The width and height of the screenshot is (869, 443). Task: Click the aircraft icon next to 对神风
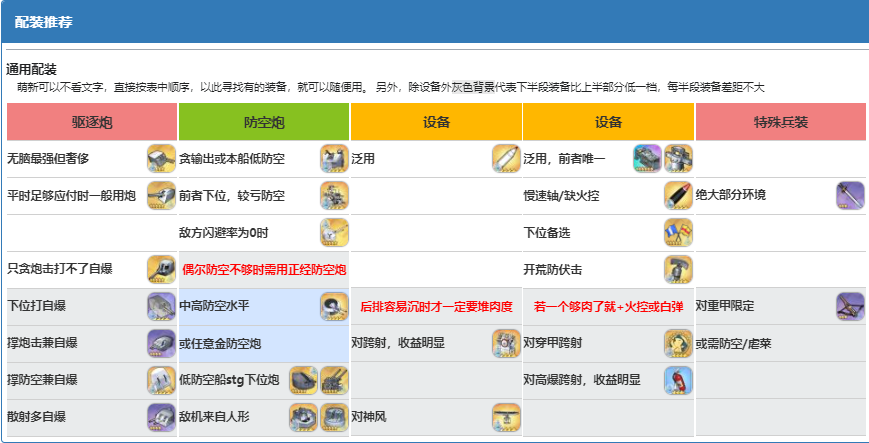tap(506, 417)
